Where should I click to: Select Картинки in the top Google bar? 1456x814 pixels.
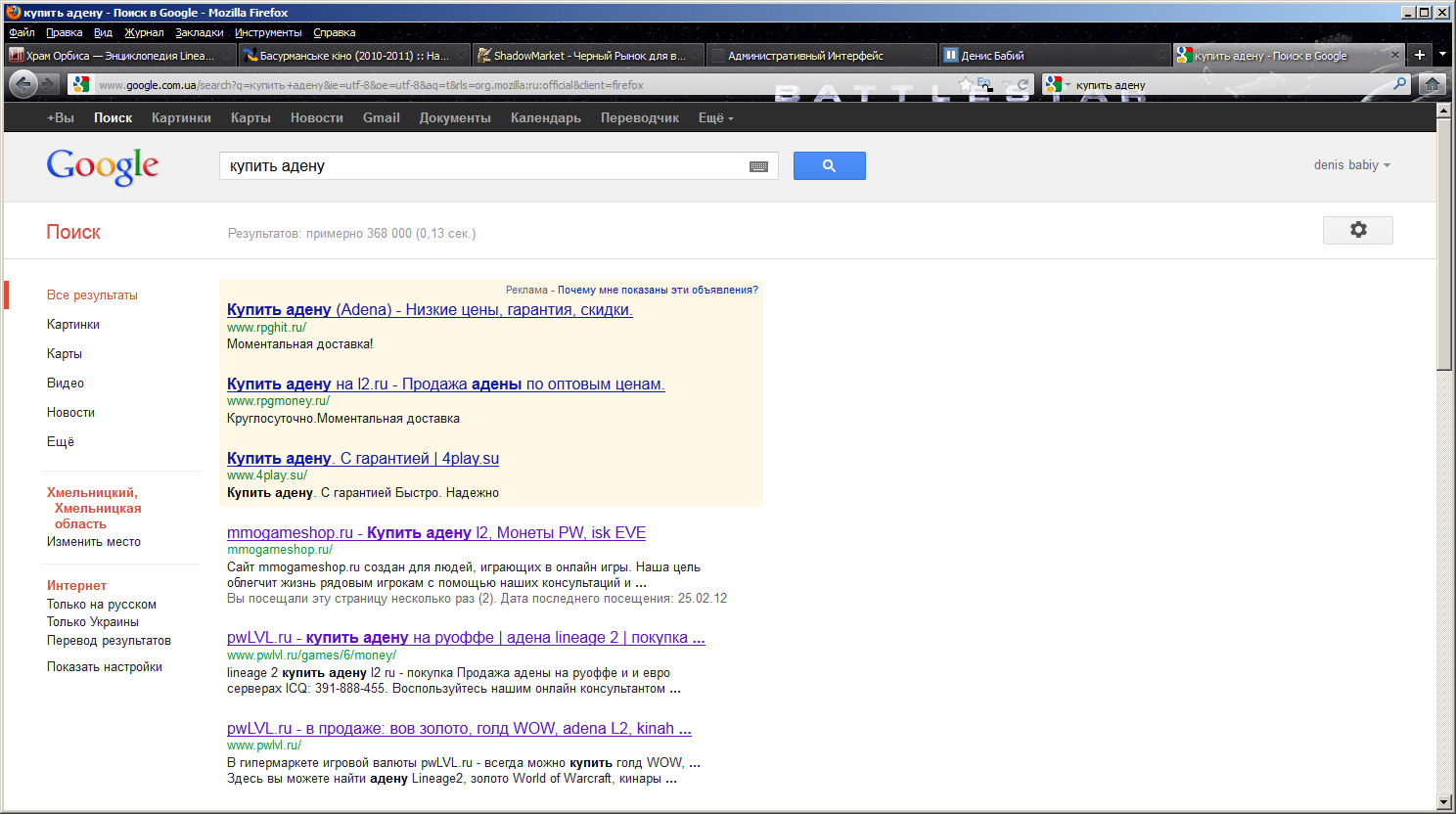(181, 117)
